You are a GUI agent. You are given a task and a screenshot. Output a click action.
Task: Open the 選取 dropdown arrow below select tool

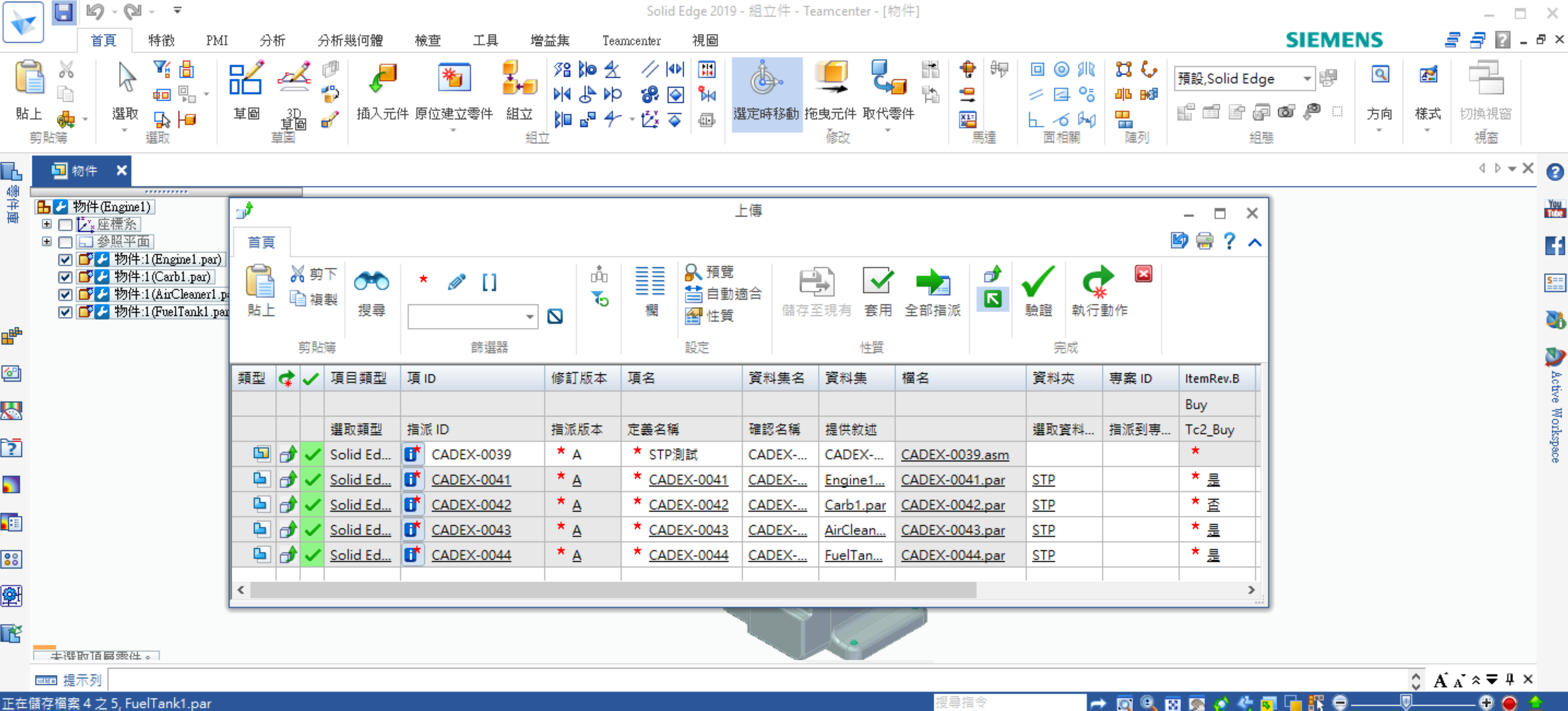pos(125,130)
